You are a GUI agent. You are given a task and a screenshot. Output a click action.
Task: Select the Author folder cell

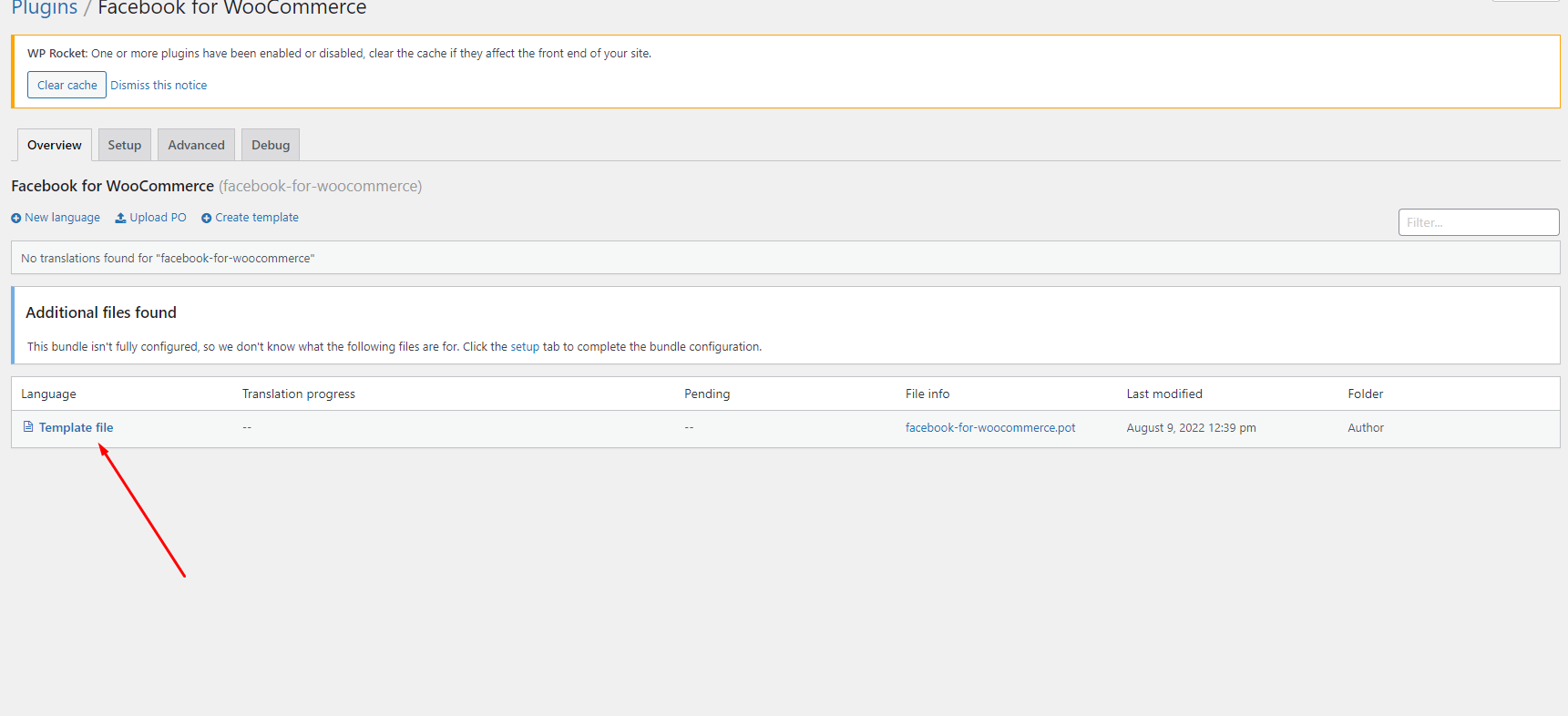1366,427
